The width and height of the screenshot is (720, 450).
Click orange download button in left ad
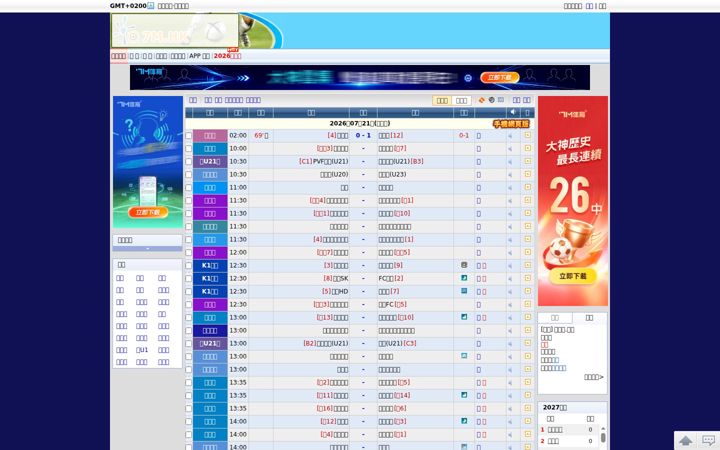coord(148,212)
